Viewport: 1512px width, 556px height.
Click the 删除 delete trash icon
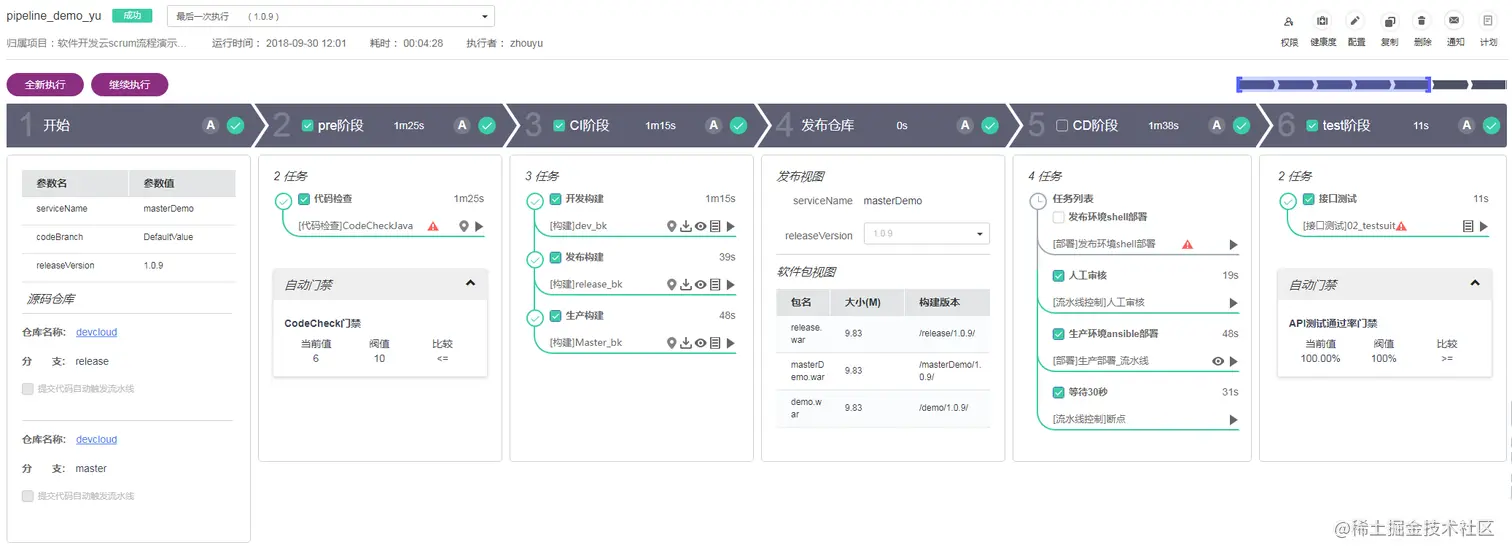1422,21
